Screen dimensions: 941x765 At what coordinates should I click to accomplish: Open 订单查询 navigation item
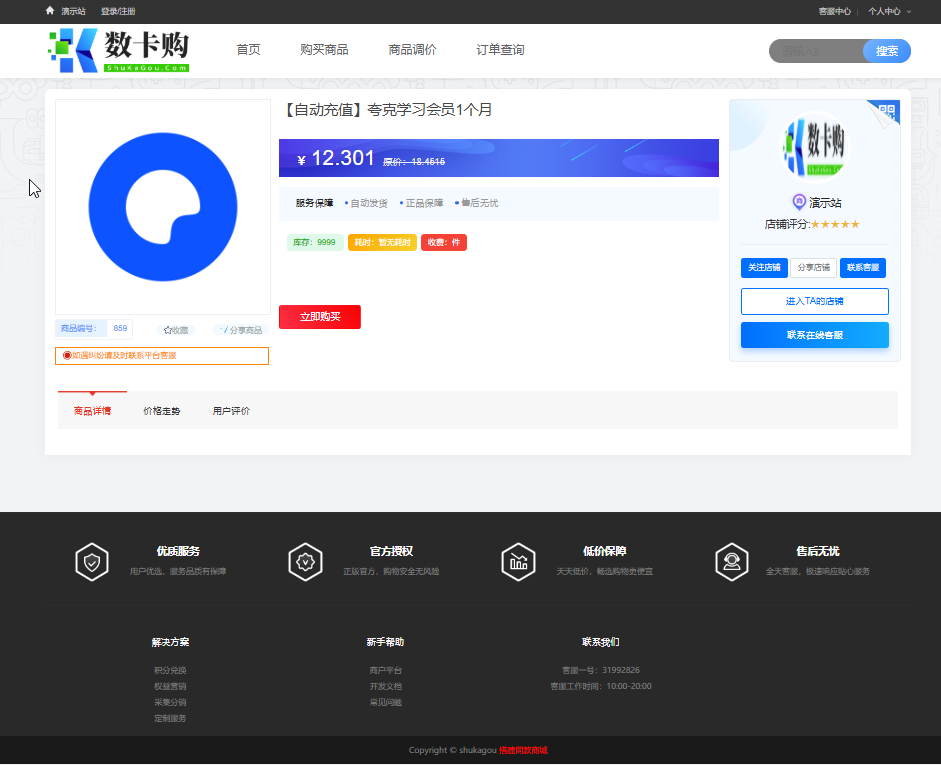[500, 50]
